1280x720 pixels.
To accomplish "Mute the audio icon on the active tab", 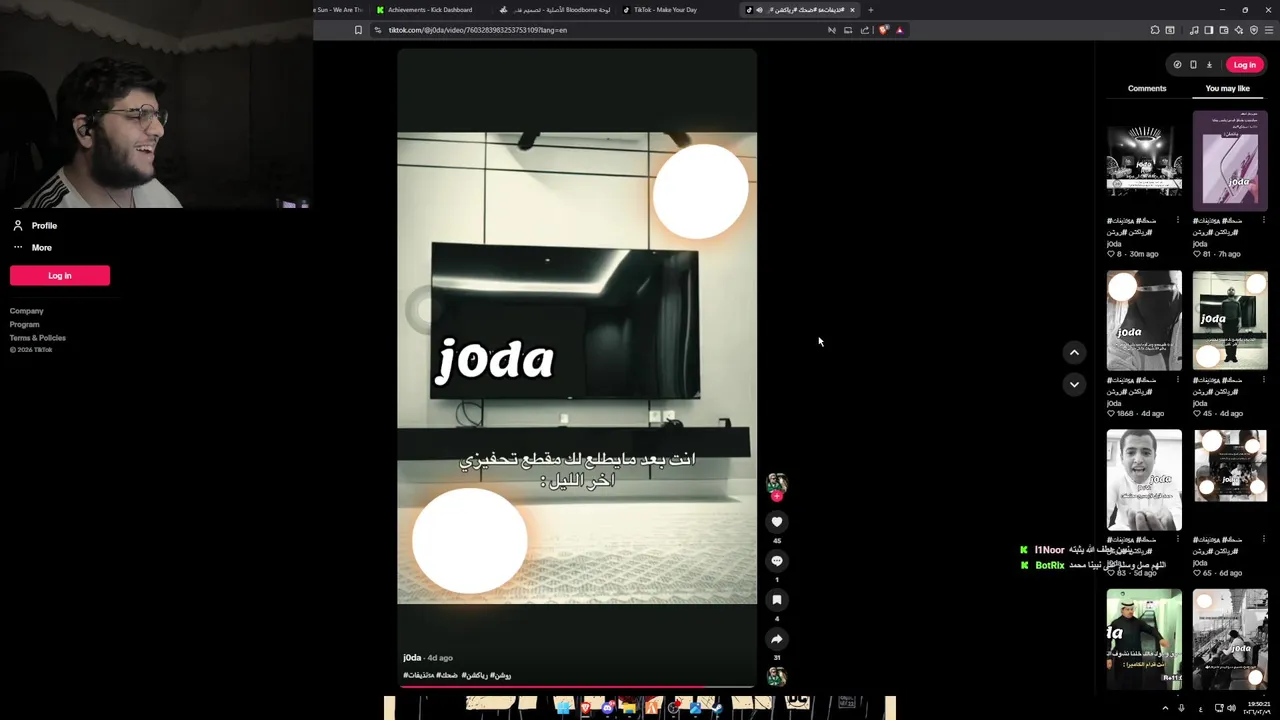I will point(759,10).
